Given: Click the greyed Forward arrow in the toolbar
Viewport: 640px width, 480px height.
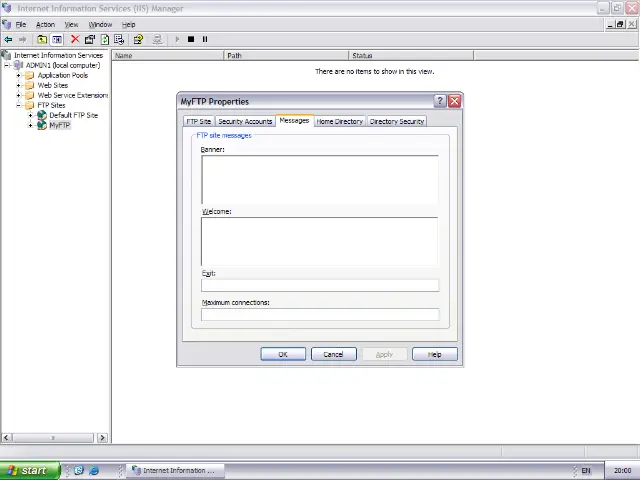Looking at the screenshot, I should tap(22, 40).
